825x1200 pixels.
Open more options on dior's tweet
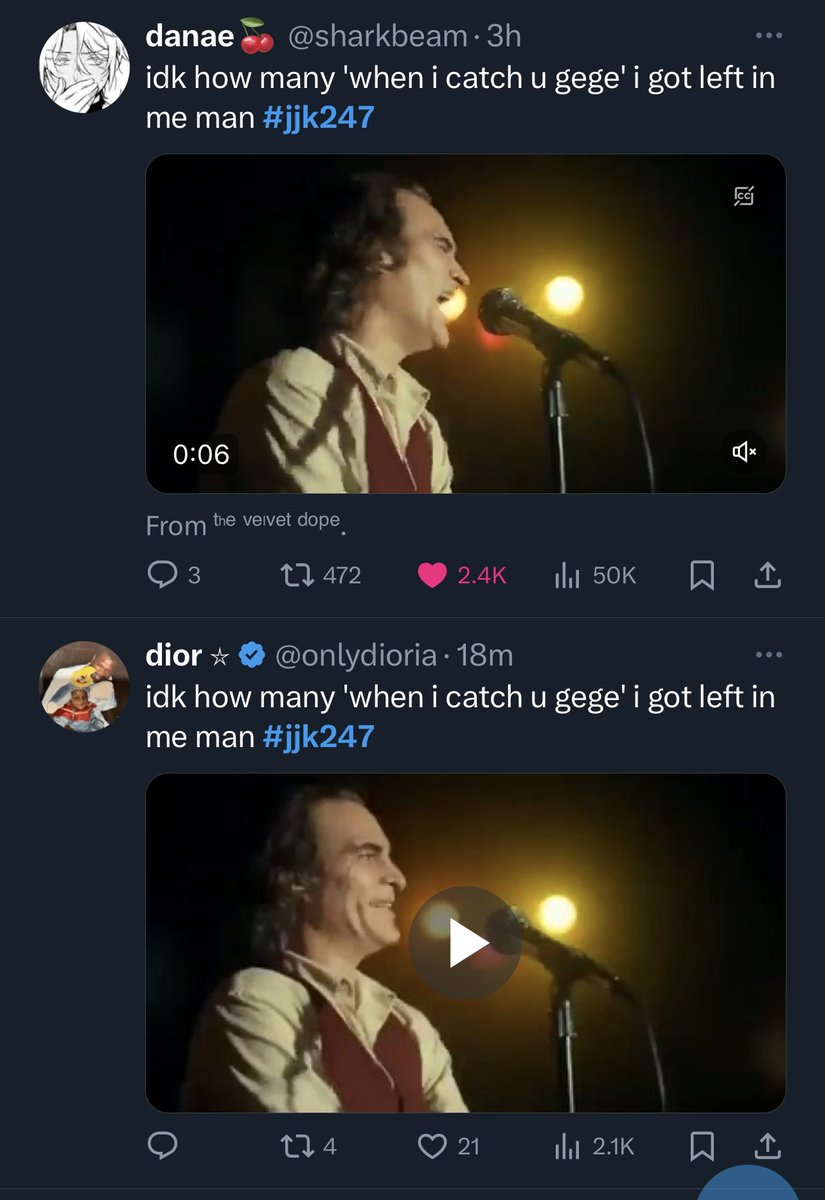[768, 655]
